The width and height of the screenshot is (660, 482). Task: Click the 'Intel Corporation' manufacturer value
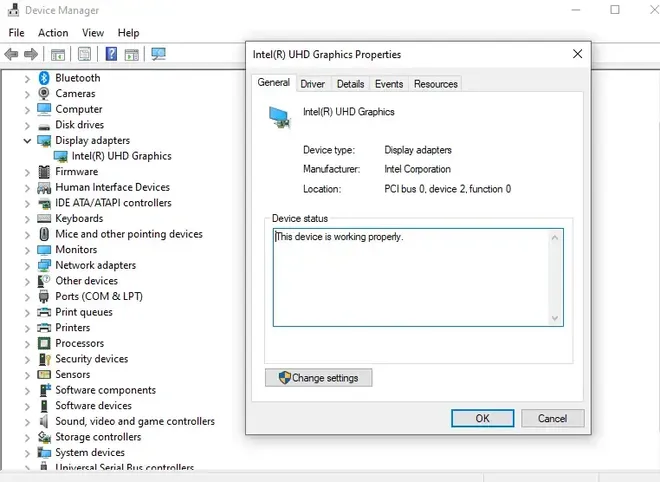[x=417, y=169]
